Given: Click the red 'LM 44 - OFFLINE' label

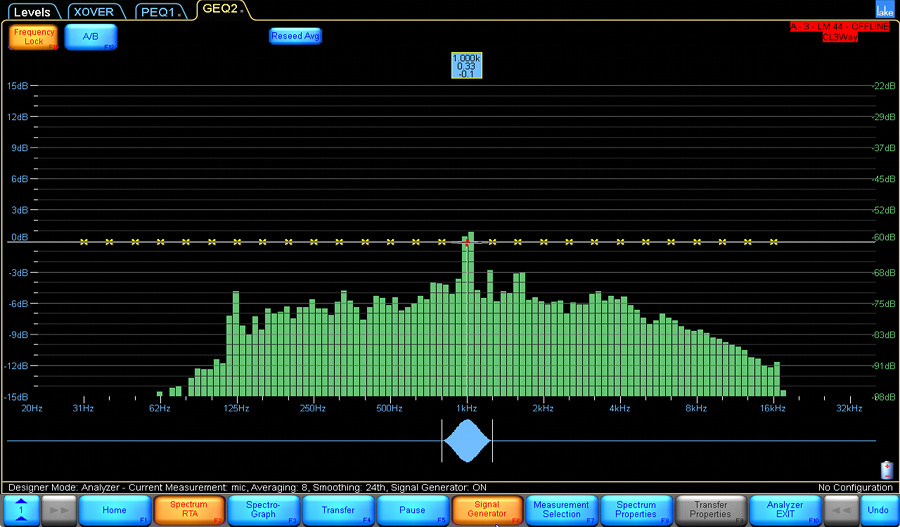Looking at the screenshot, I should click(839, 27).
